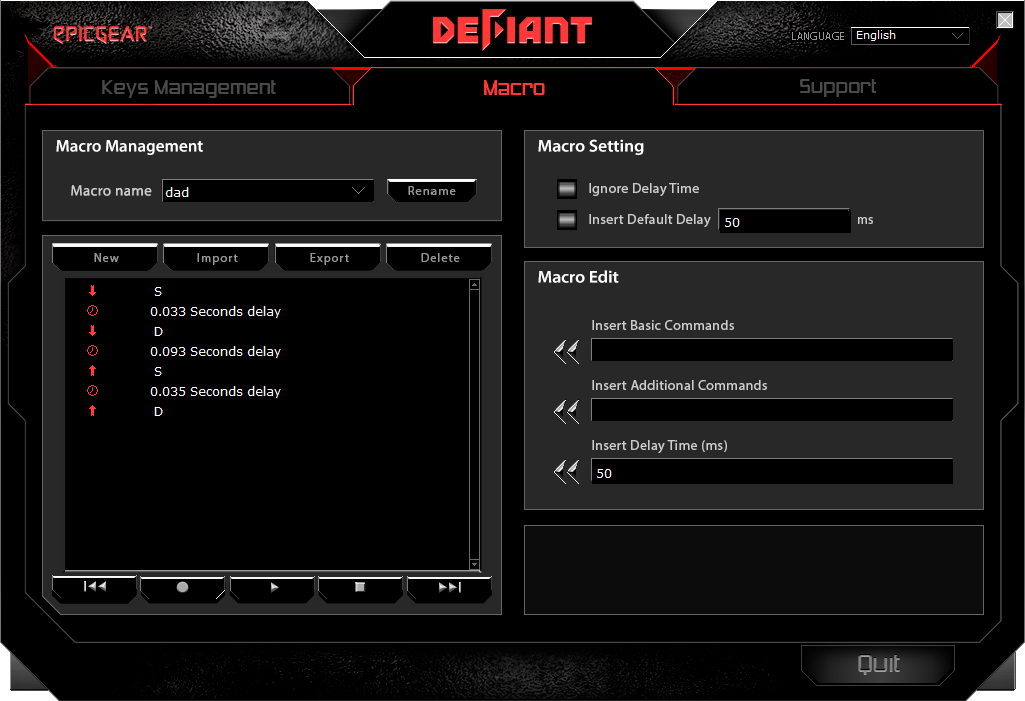Screen dimensions: 1025x701
Task: Select the 0.033 Seconds delay row
Action: tap(267, 311)
